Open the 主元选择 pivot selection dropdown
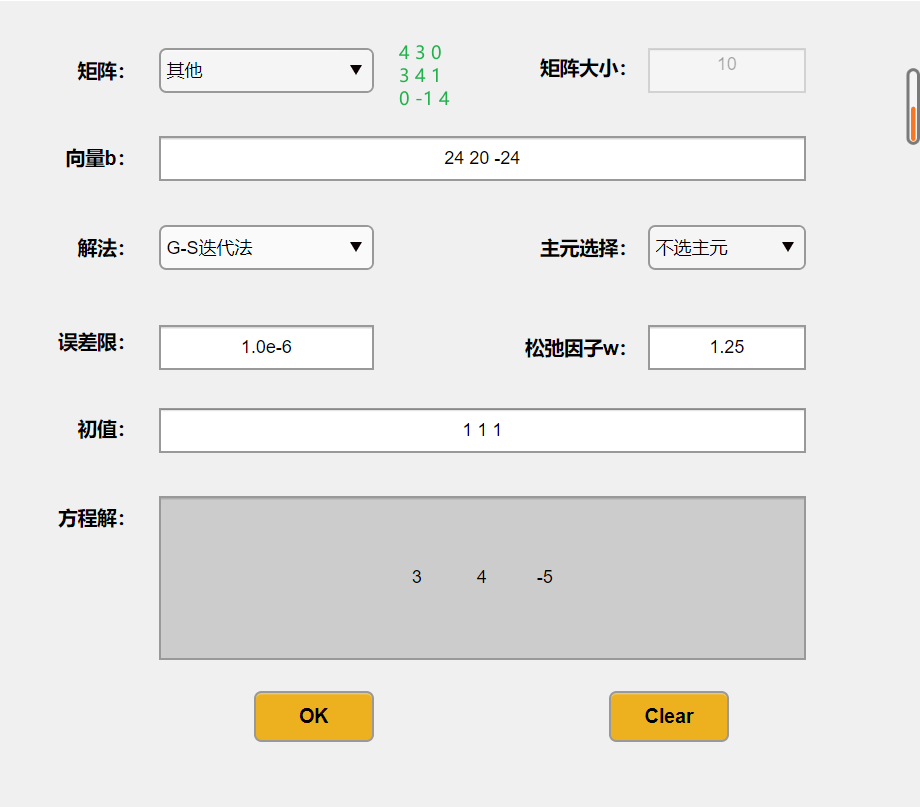The width and height of the screenshot is (920, 807). 726,247
